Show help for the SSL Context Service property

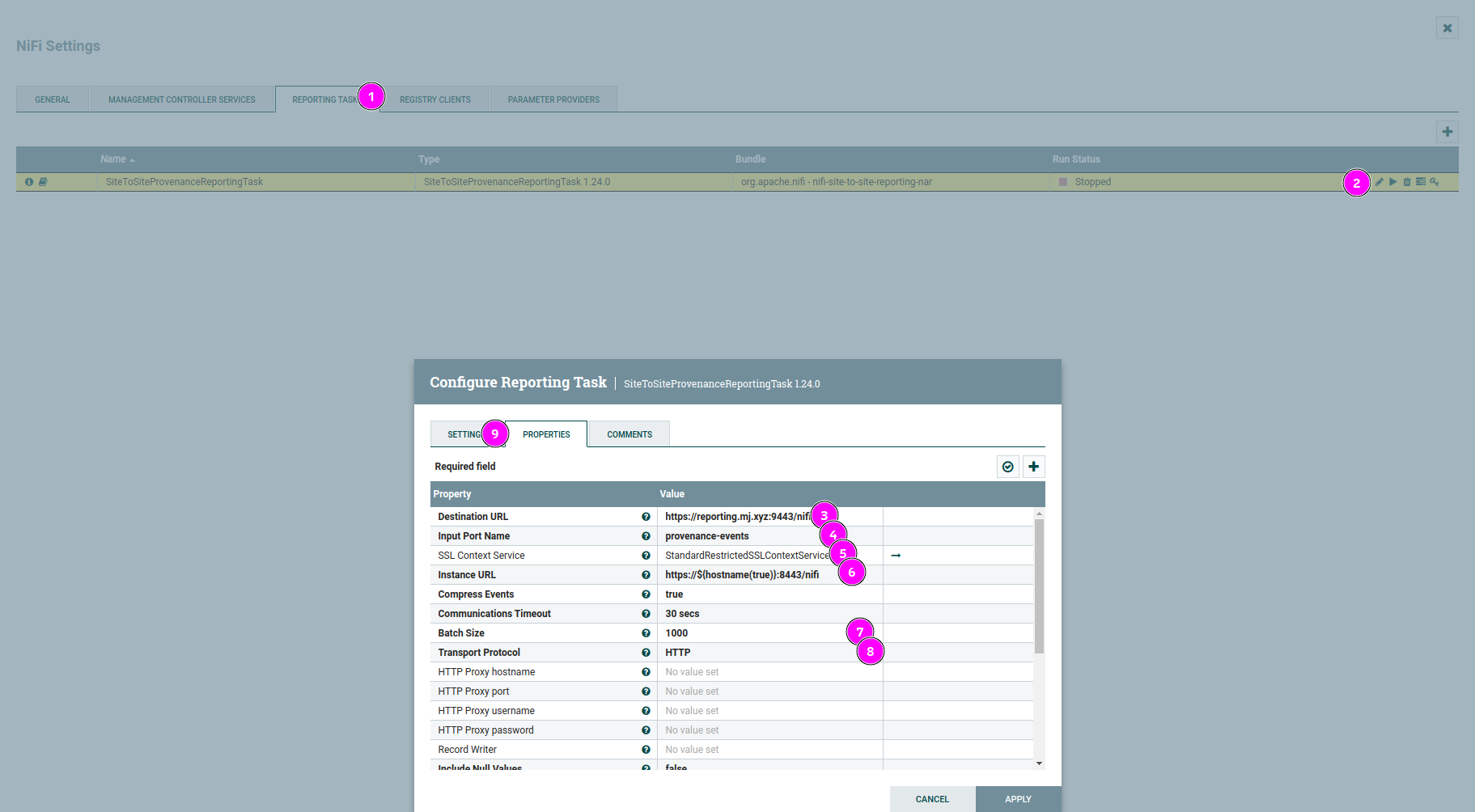click(x=646, y=556)
